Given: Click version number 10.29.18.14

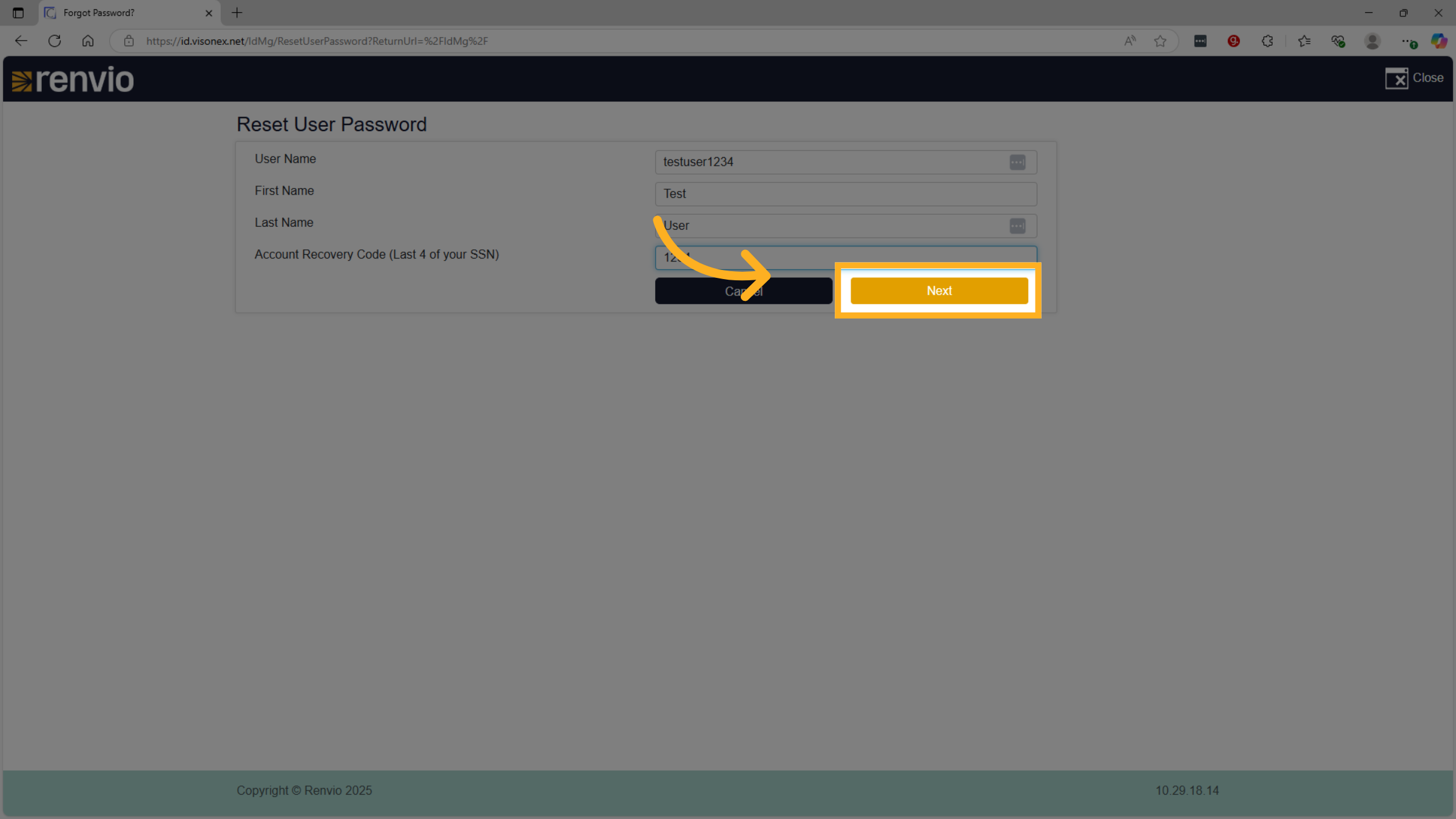Looking at the screenshot, I should (x=1187, y=790).
